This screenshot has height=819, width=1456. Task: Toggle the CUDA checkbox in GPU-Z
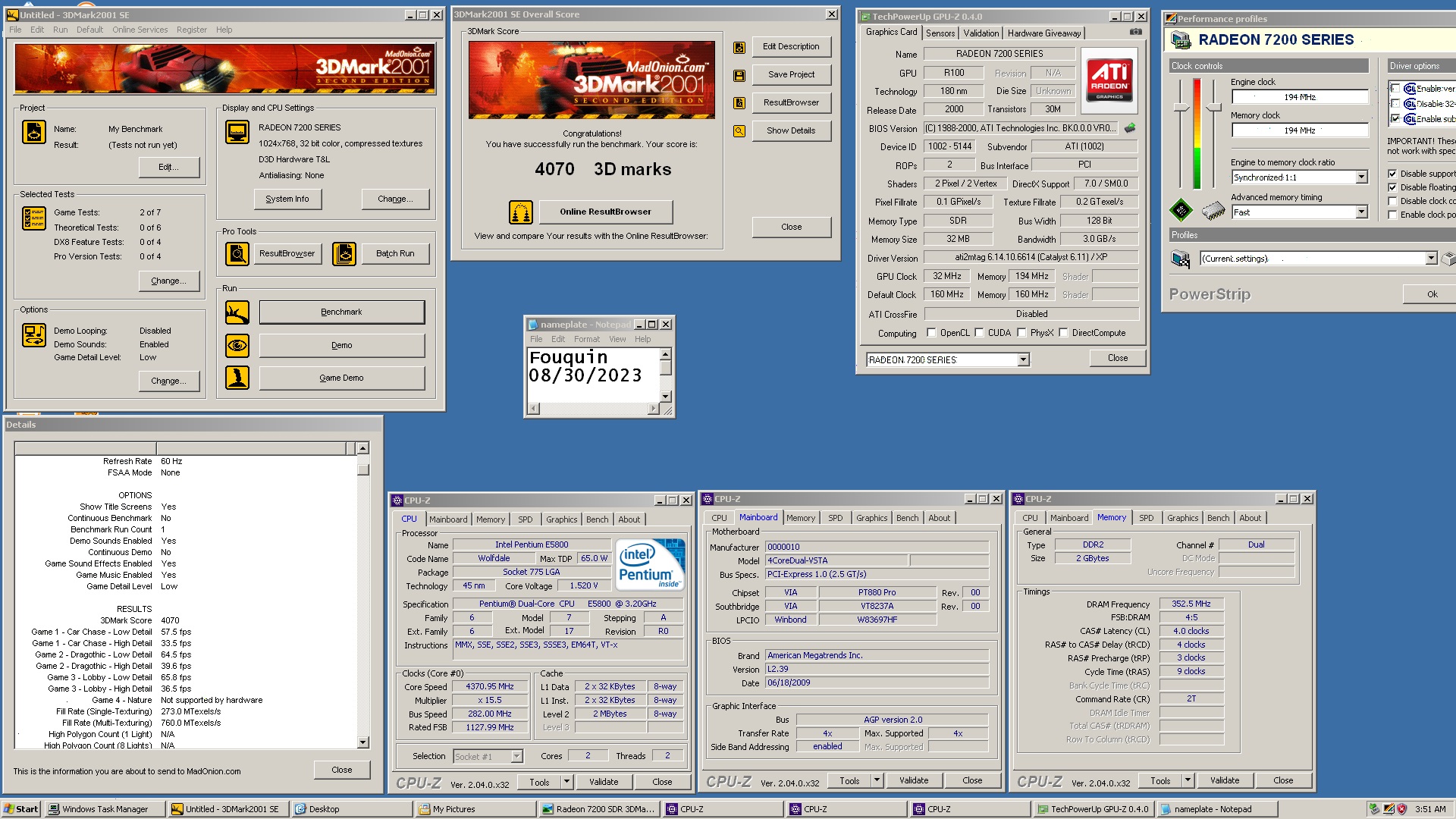point(979,333)
